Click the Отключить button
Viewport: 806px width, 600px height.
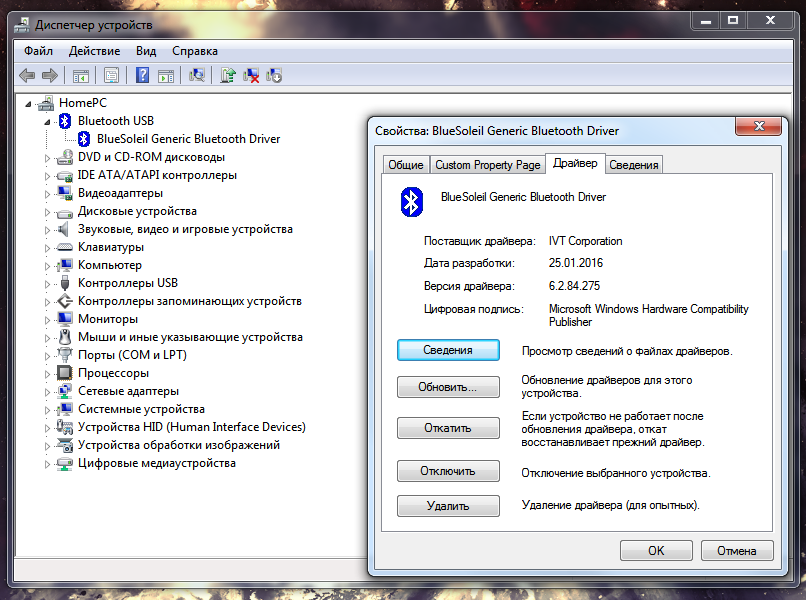(448, 471)
